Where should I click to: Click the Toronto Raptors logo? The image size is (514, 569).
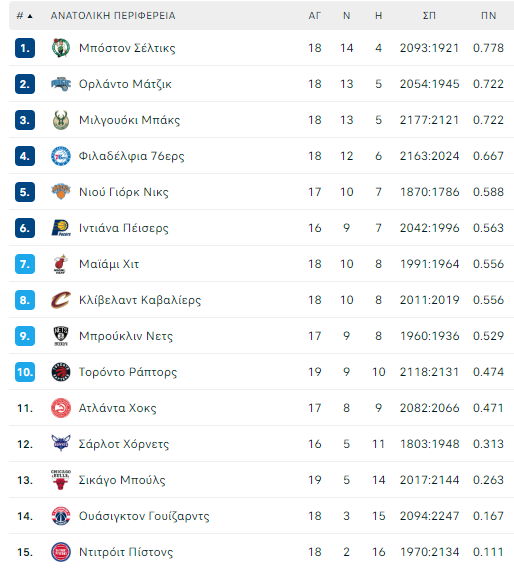click(61, 372)
